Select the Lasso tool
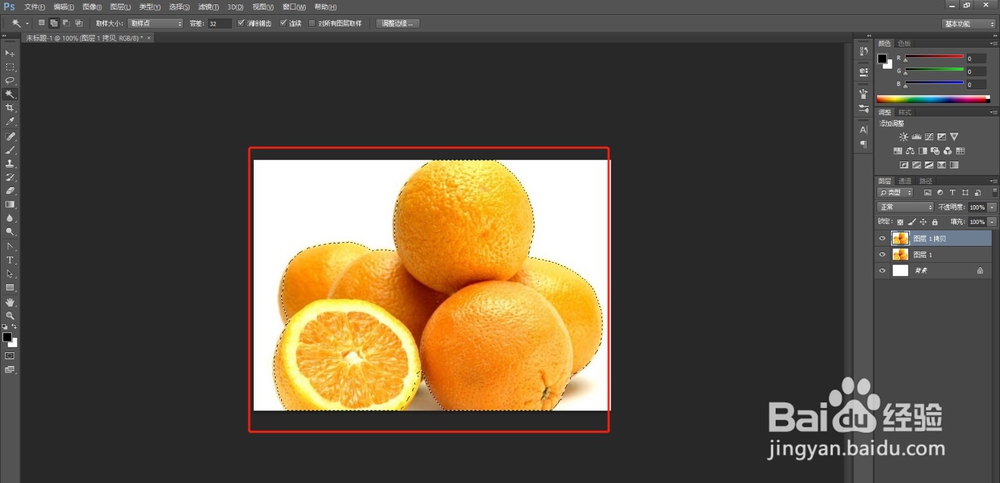The width and height of the screenshot is (1000, 483). (10, 80)
